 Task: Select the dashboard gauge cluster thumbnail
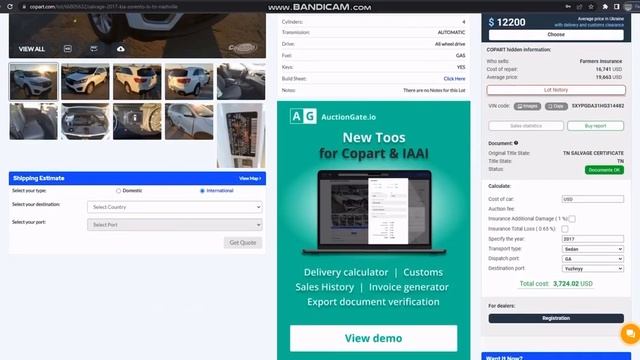tap(137, 121)
